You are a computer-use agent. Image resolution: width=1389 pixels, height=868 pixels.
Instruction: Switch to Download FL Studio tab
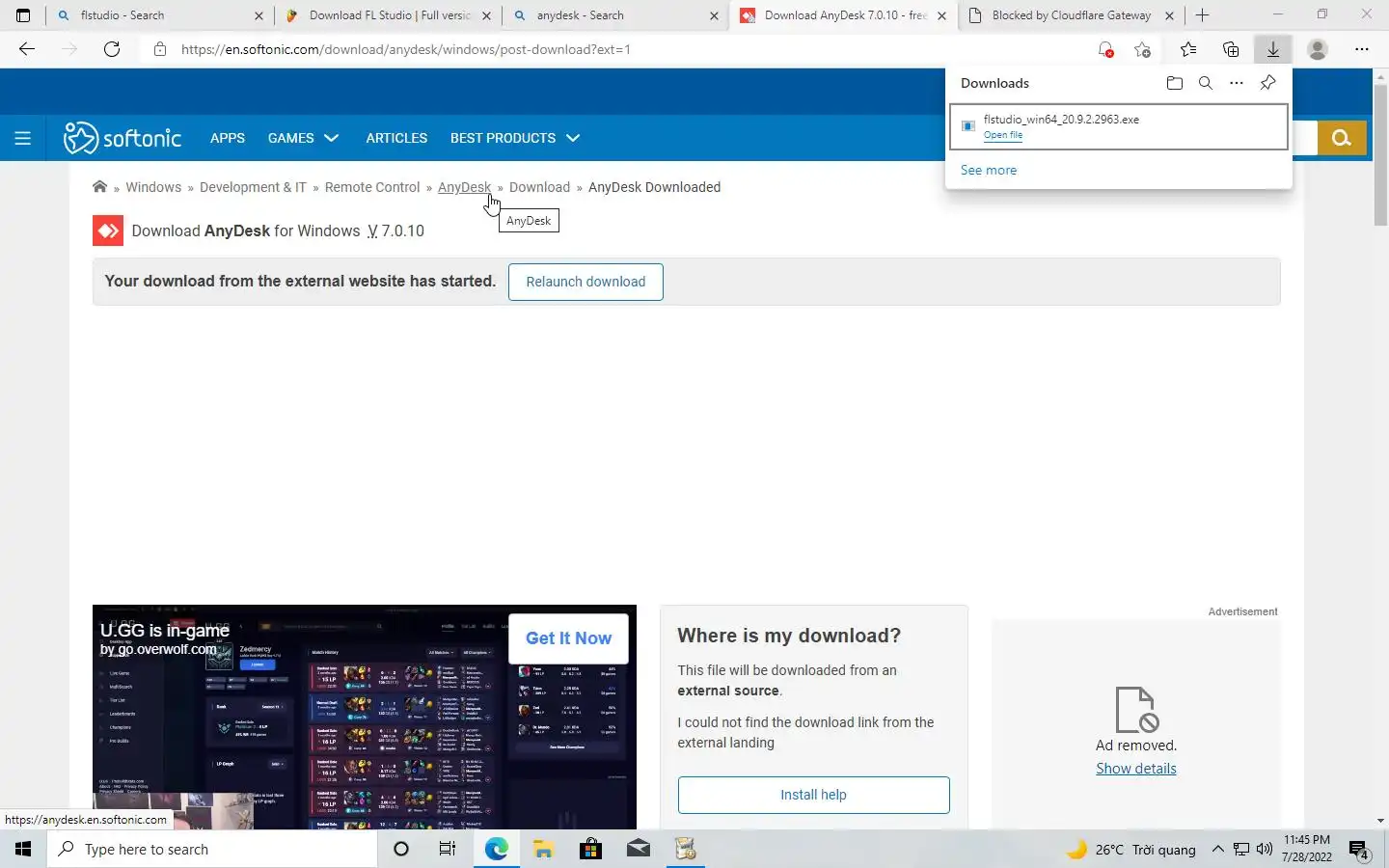pos(388,15)
